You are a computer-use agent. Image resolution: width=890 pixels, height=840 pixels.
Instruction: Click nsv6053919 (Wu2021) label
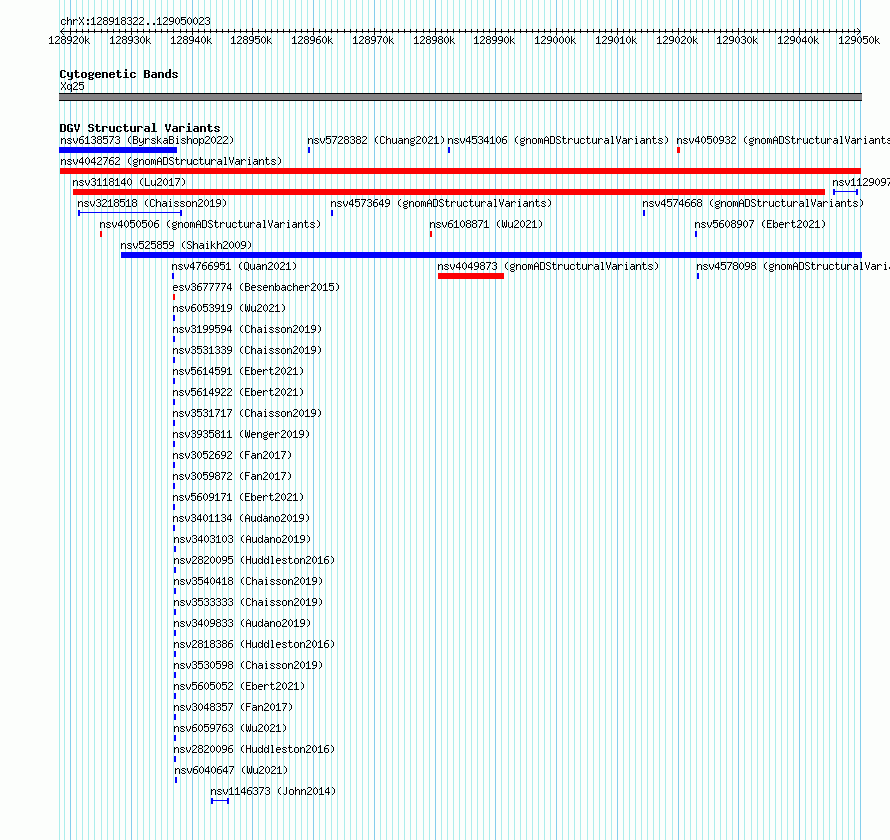(229, 308)
